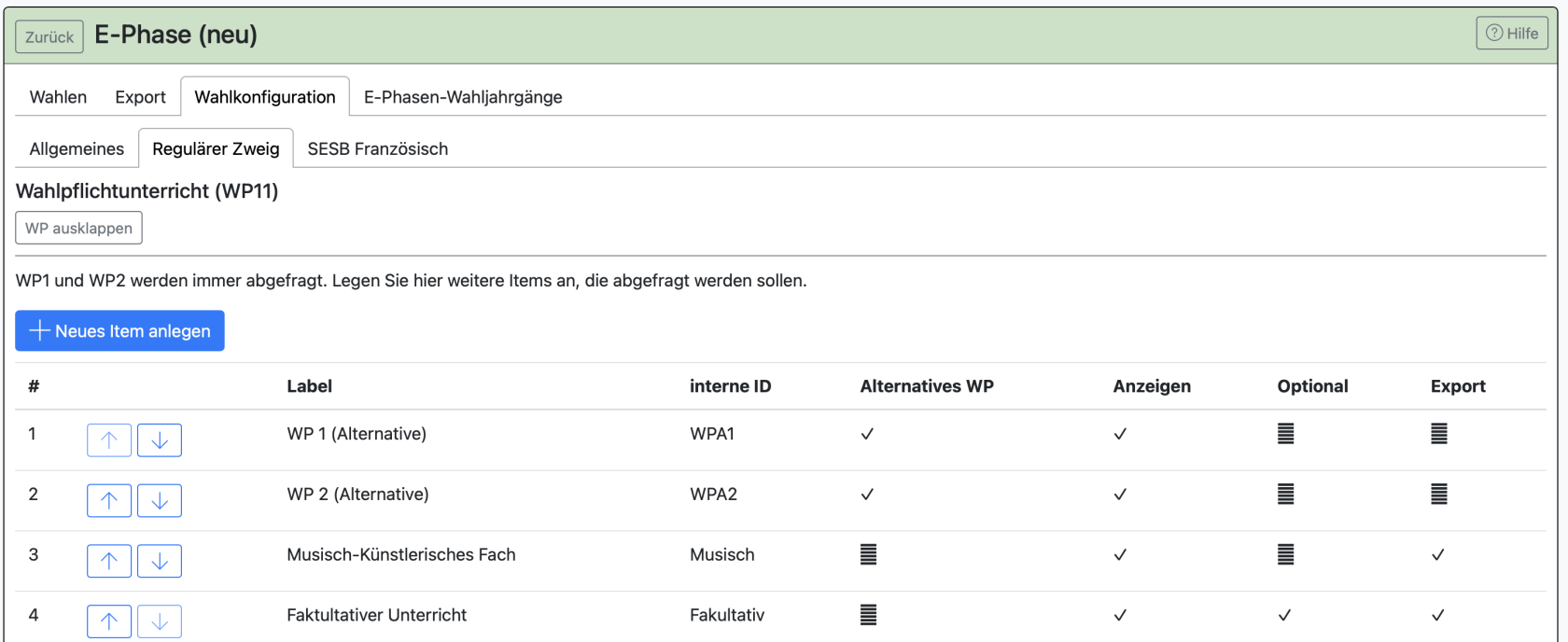Click disabled down arrow for Faktultativer Unterricht
The image size is (1568, 642).
coord(160,621)
